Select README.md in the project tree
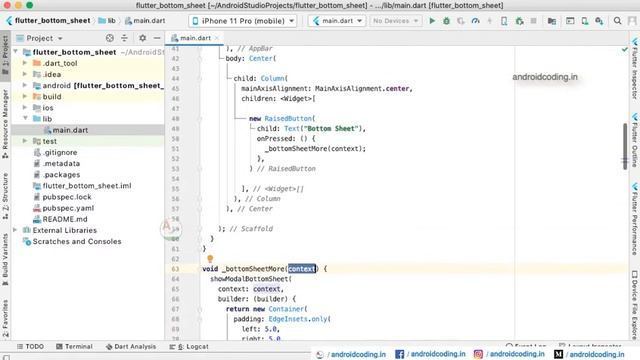640x360 pixels. coord(64,219)
